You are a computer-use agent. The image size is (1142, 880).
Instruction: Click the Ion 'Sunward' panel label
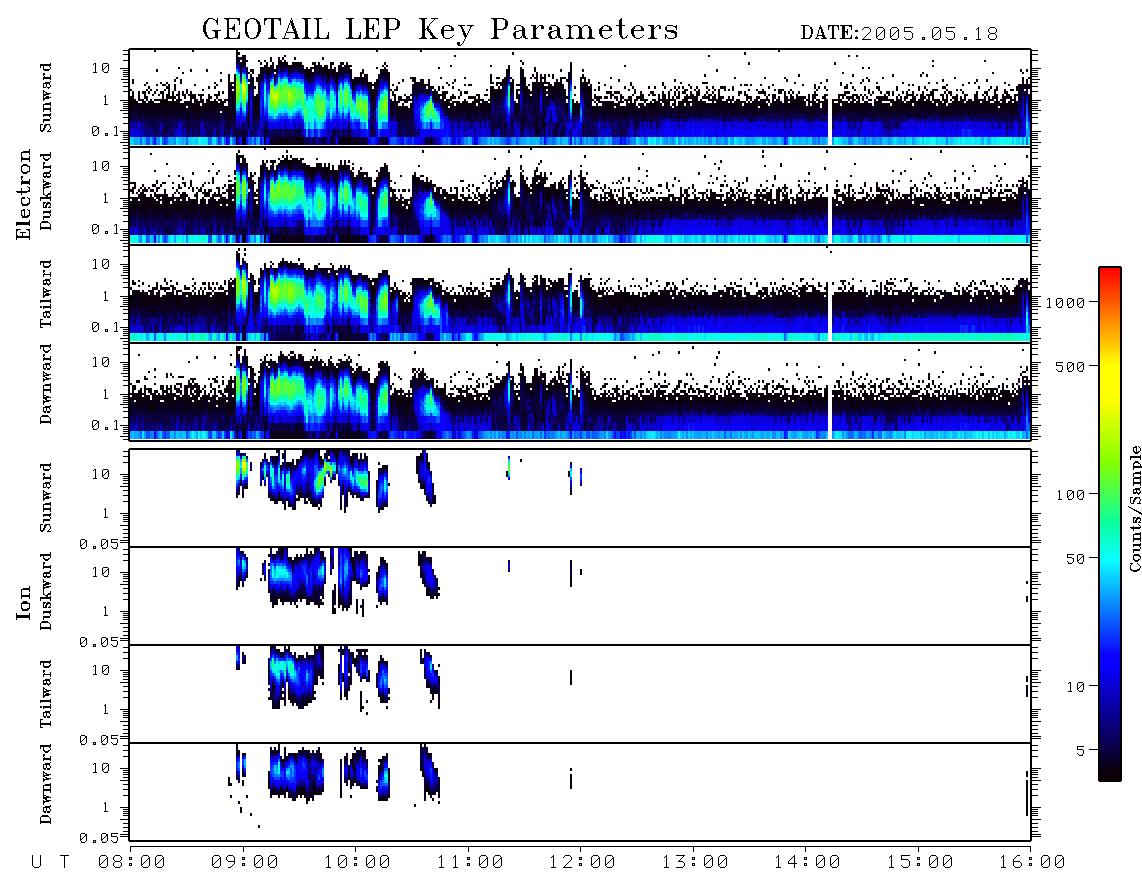46,497
